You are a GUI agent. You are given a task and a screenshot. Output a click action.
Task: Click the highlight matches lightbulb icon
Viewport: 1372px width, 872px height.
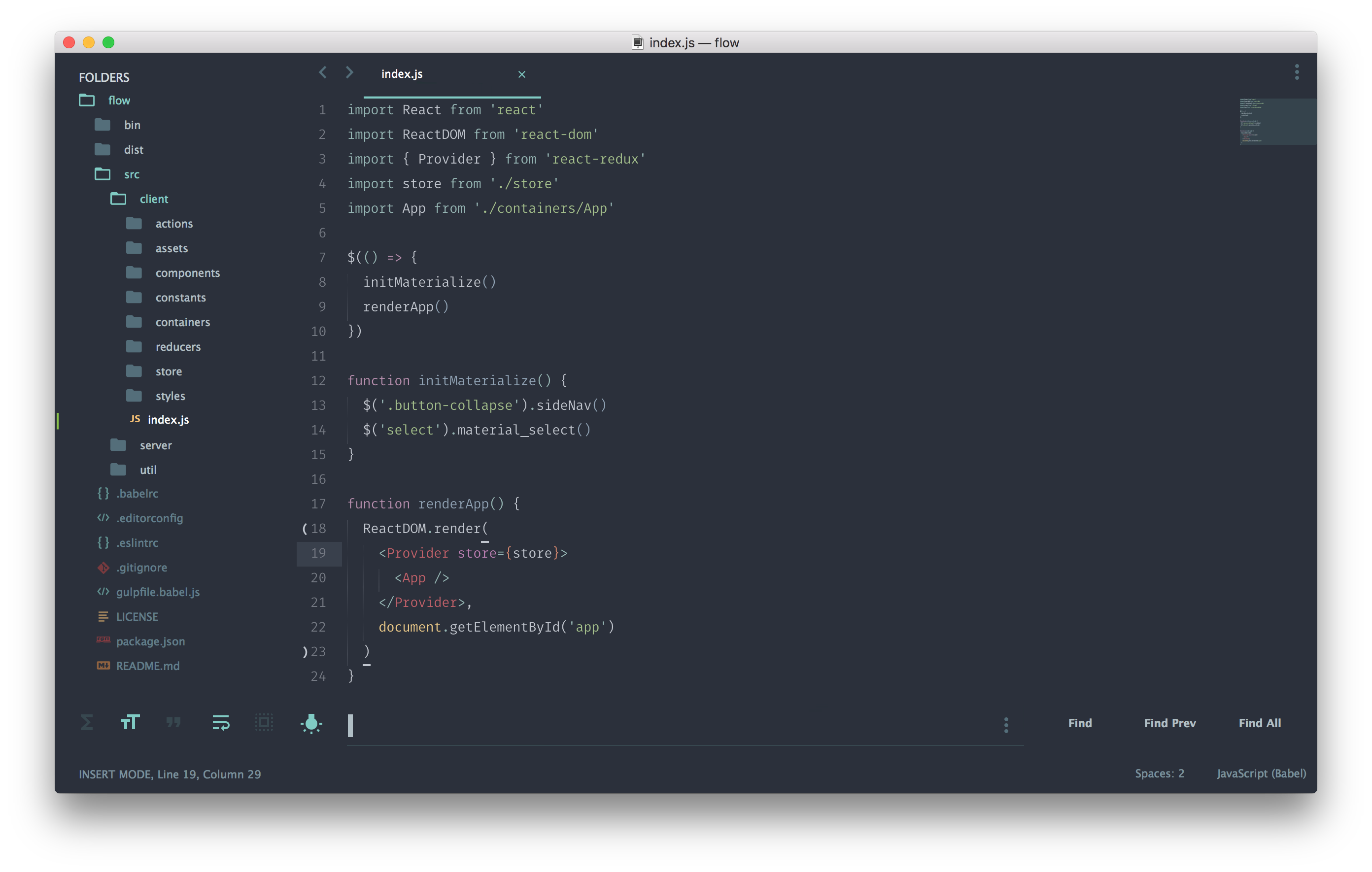click(311, 723)
